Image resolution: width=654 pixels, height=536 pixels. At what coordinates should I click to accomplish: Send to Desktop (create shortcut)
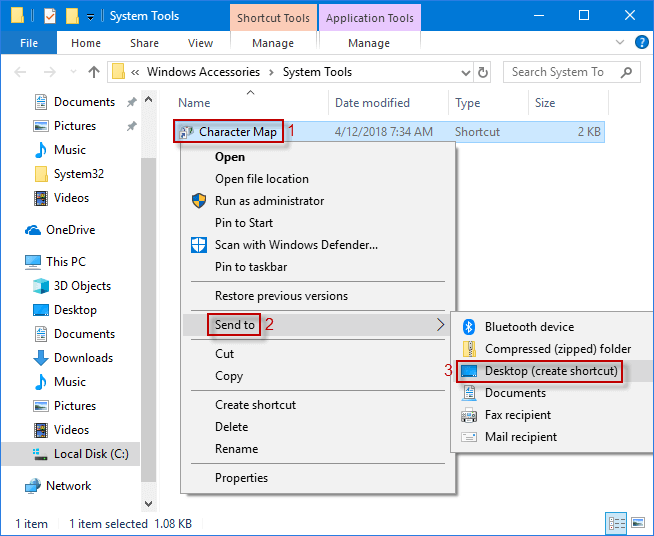click(x=553, y=371)
